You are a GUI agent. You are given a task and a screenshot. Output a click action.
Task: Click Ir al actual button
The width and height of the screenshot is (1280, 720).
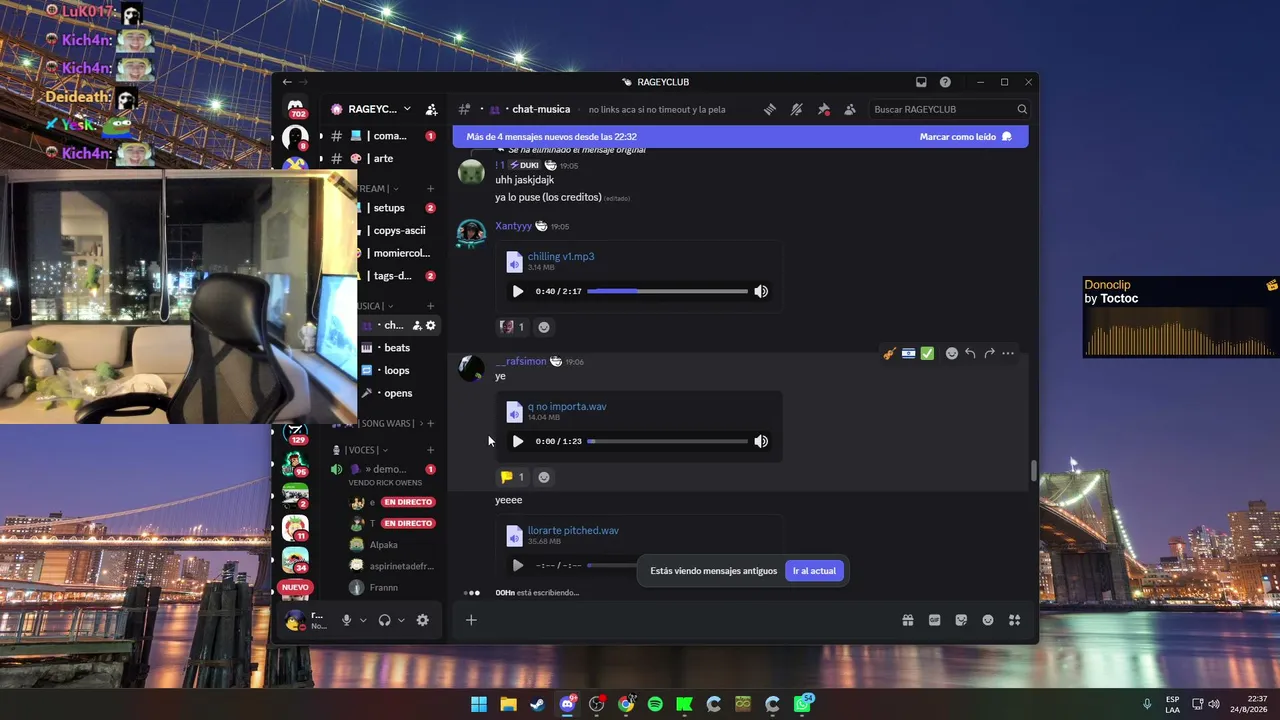[x=814, y=571]
